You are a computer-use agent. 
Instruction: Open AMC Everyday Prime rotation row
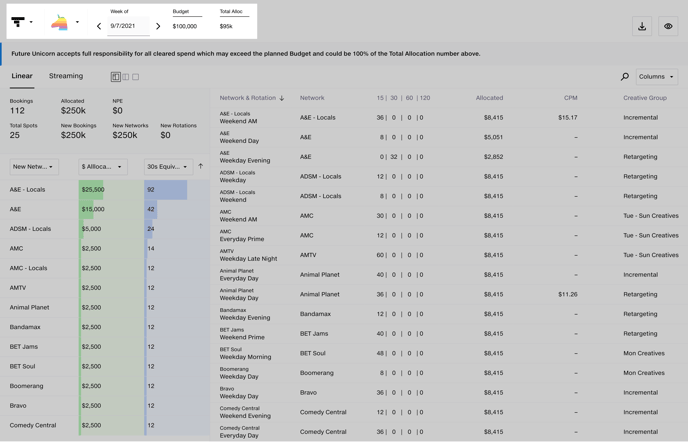pos(449,235)
